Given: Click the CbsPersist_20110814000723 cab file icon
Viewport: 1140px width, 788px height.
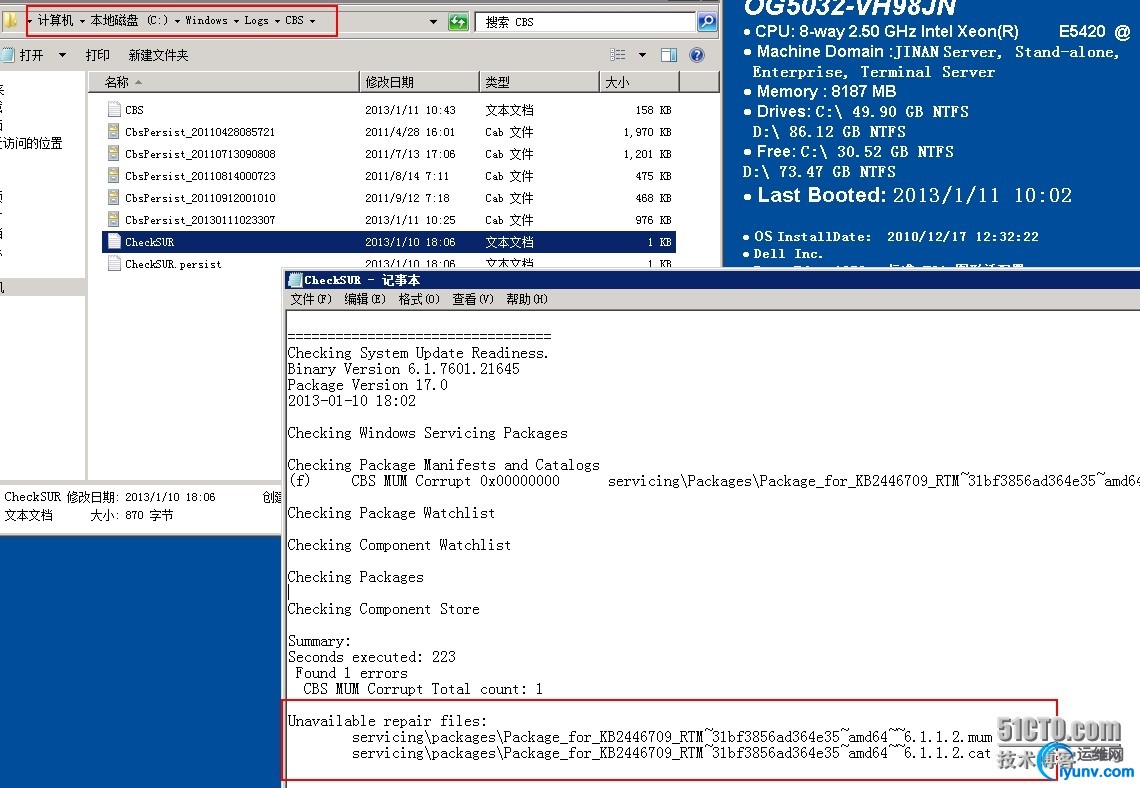Looking at the screenshot, I should (114, 175).
